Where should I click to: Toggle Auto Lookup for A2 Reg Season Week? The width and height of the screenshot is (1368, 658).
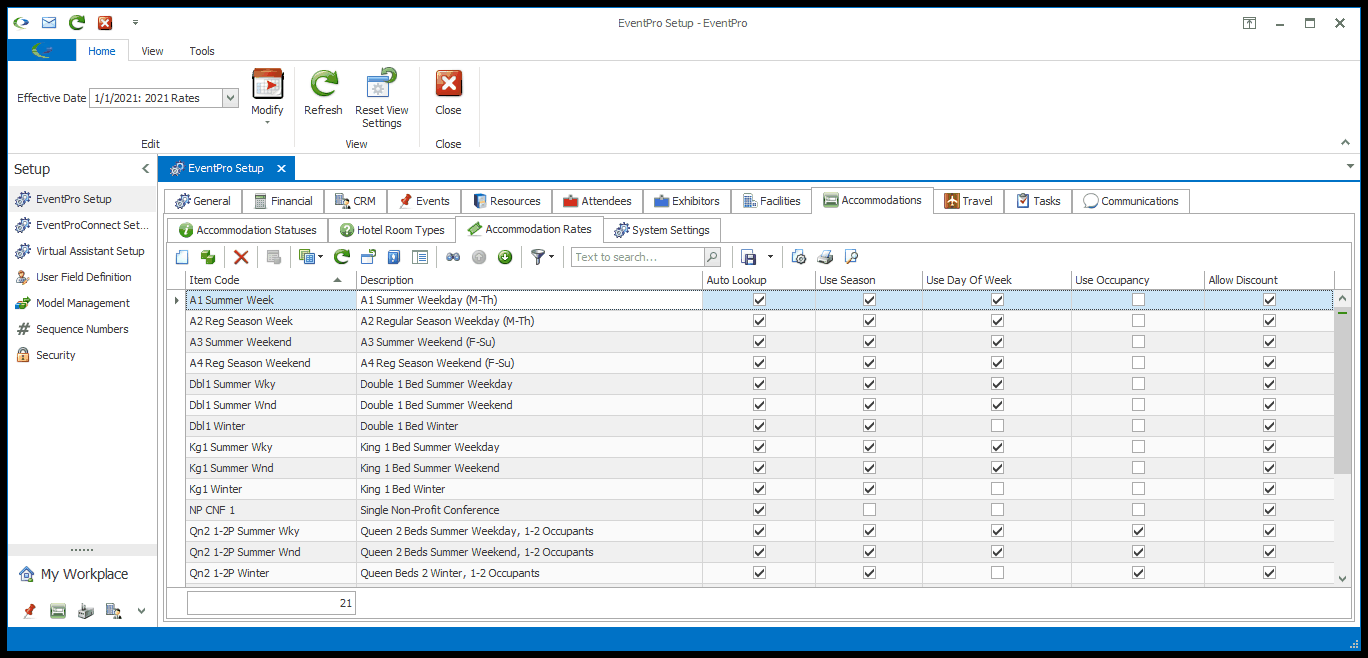click(x=759, y=321)
